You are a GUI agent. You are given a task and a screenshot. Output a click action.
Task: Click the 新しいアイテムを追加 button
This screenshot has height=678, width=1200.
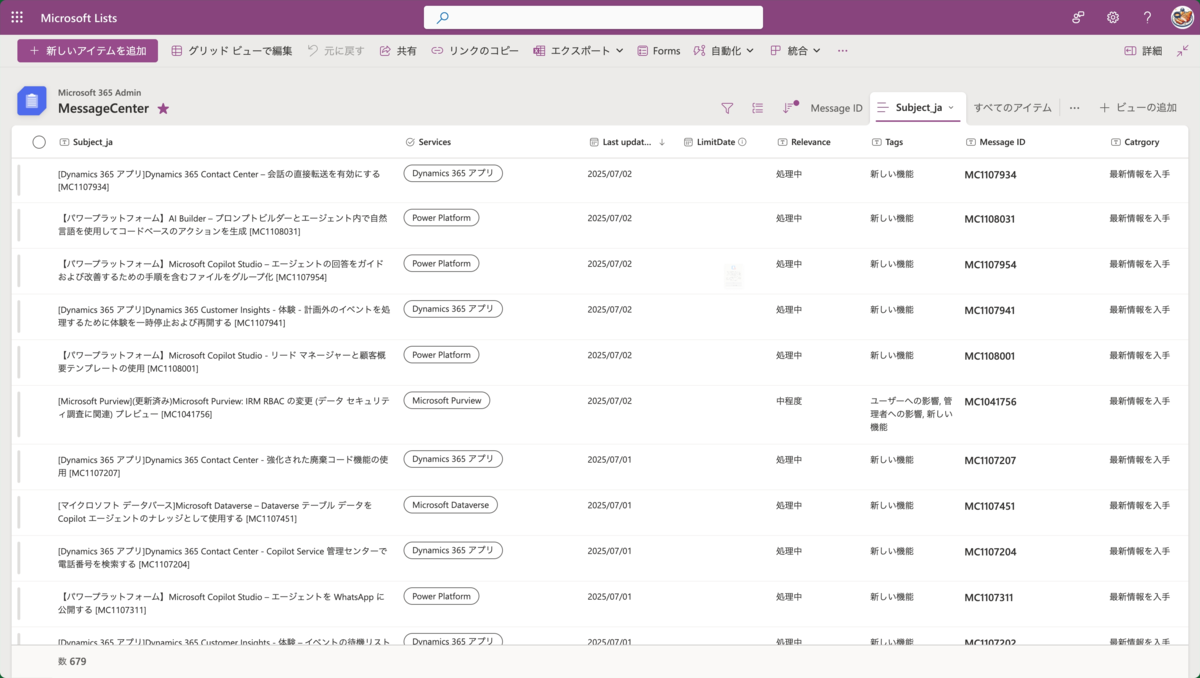[87, 50]
